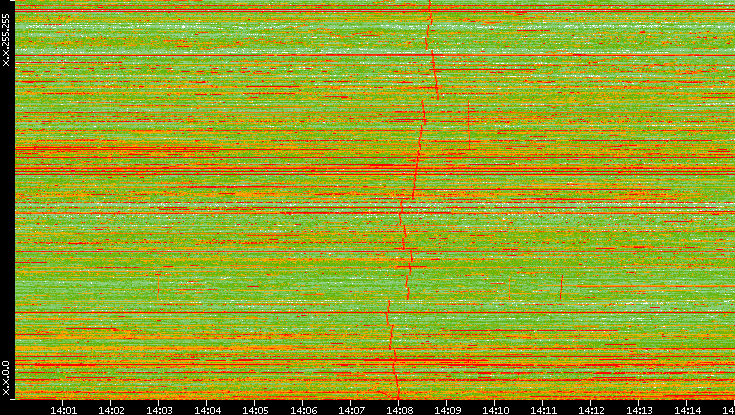Click the 14:09 time axis label
The height and width of the screenshot is (415, 735).
[447, 410]
